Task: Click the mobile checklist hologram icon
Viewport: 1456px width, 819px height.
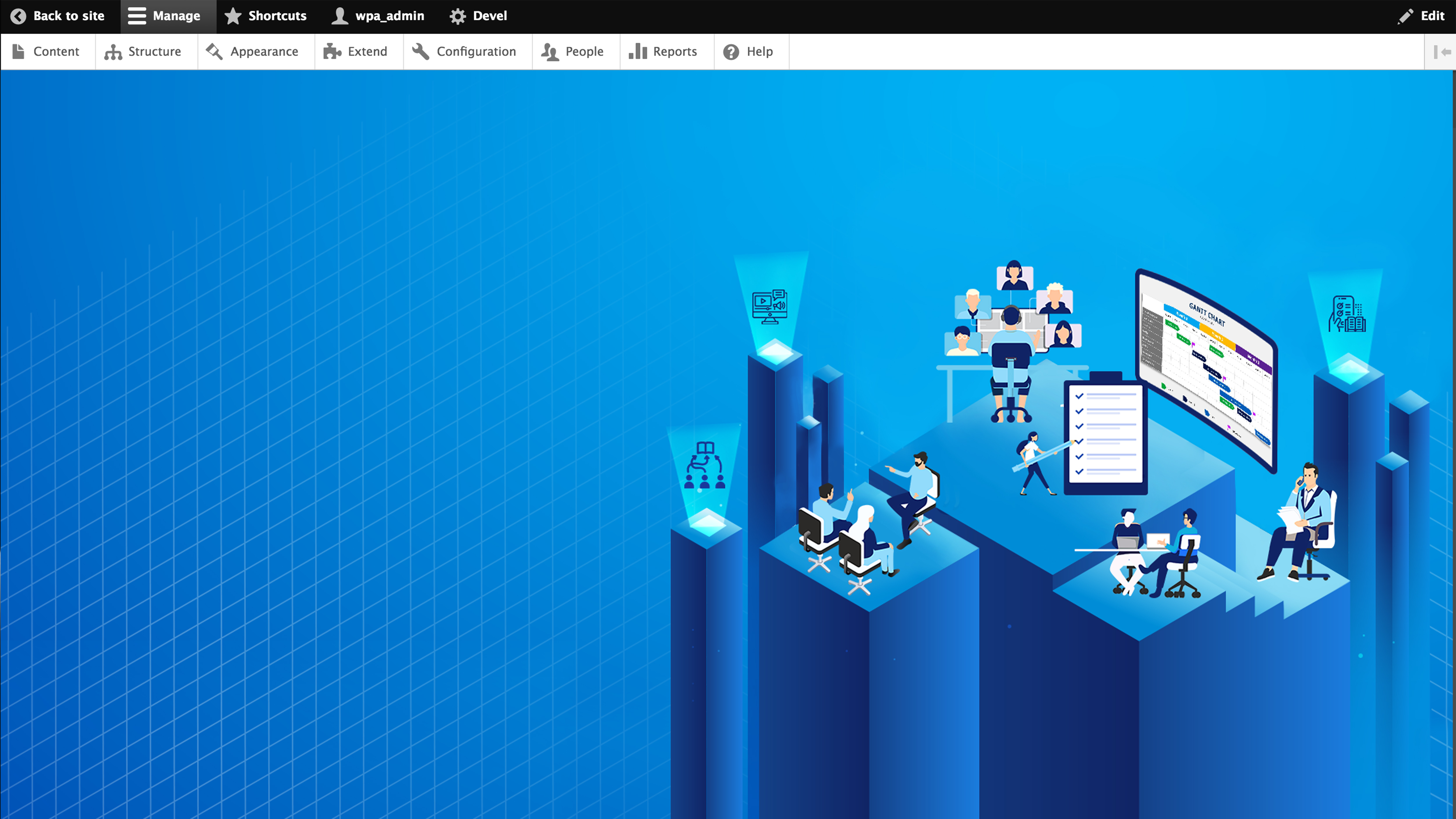Action: pos(1347,314)
